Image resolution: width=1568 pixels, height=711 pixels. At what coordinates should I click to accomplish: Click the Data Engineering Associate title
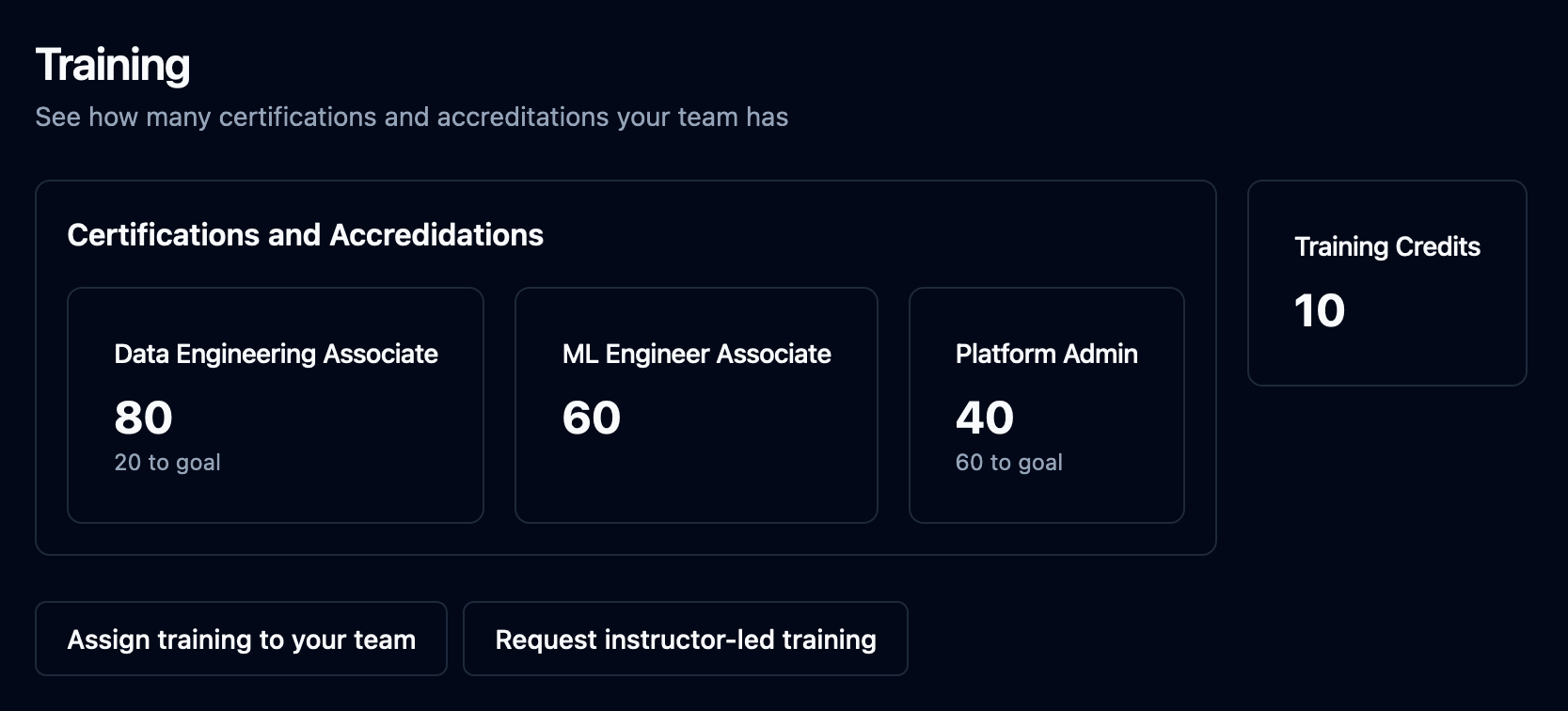(277, 354)
